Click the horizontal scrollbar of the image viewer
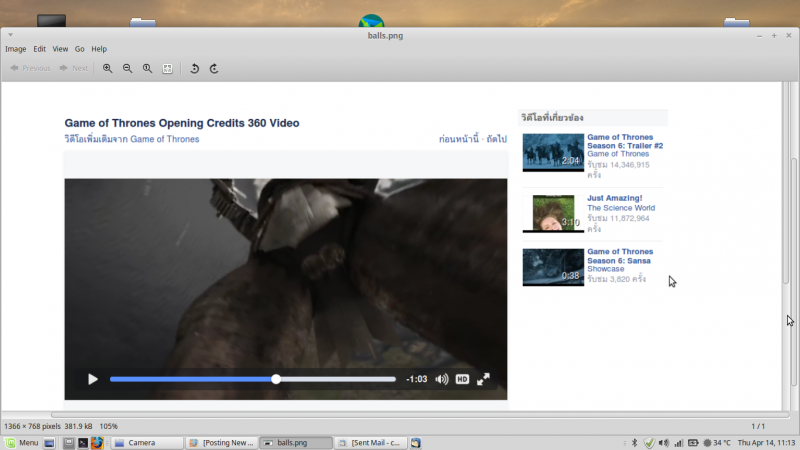The width and height of the screenshot is (800, 450). click(x=418, y=415)
